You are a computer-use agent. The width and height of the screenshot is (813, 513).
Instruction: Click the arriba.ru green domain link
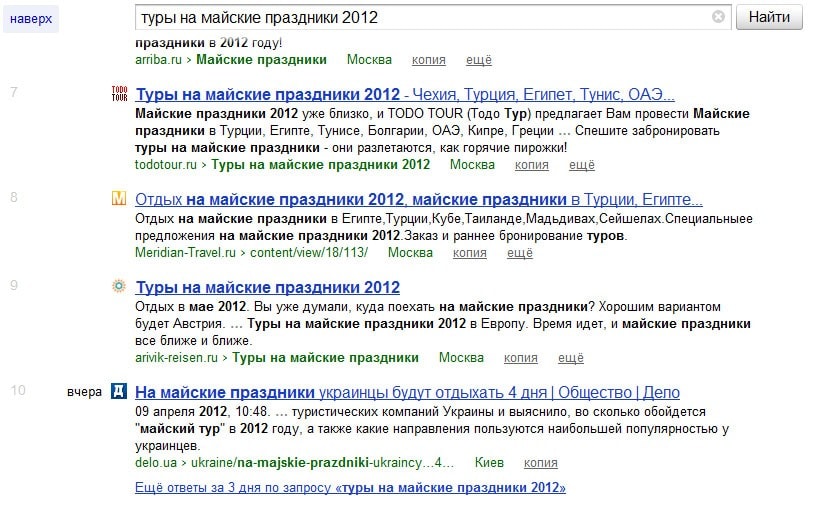pyautogui.click(x=158, y=60)
